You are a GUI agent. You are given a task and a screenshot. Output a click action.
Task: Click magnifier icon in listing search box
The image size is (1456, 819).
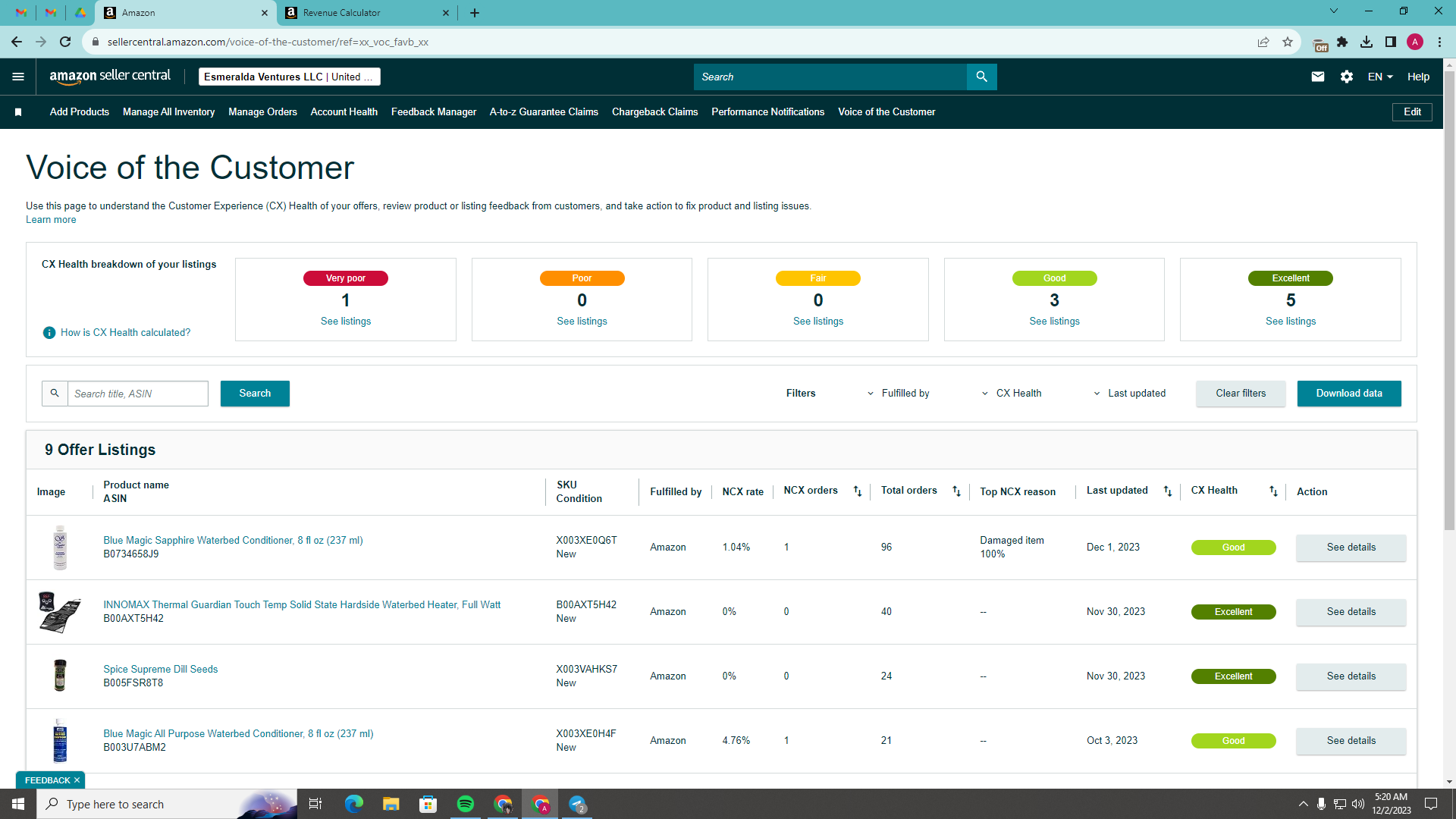[x=55, y=394]
